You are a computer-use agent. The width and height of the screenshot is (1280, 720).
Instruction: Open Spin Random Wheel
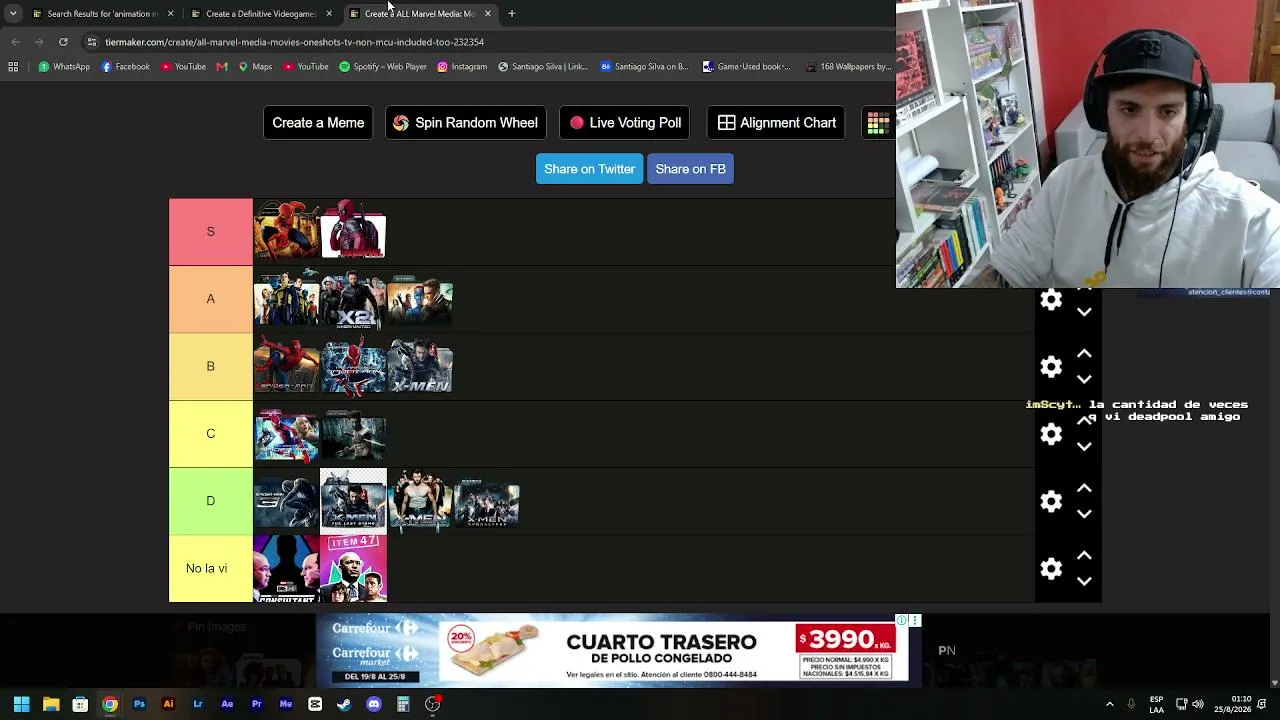coord(466,123)
